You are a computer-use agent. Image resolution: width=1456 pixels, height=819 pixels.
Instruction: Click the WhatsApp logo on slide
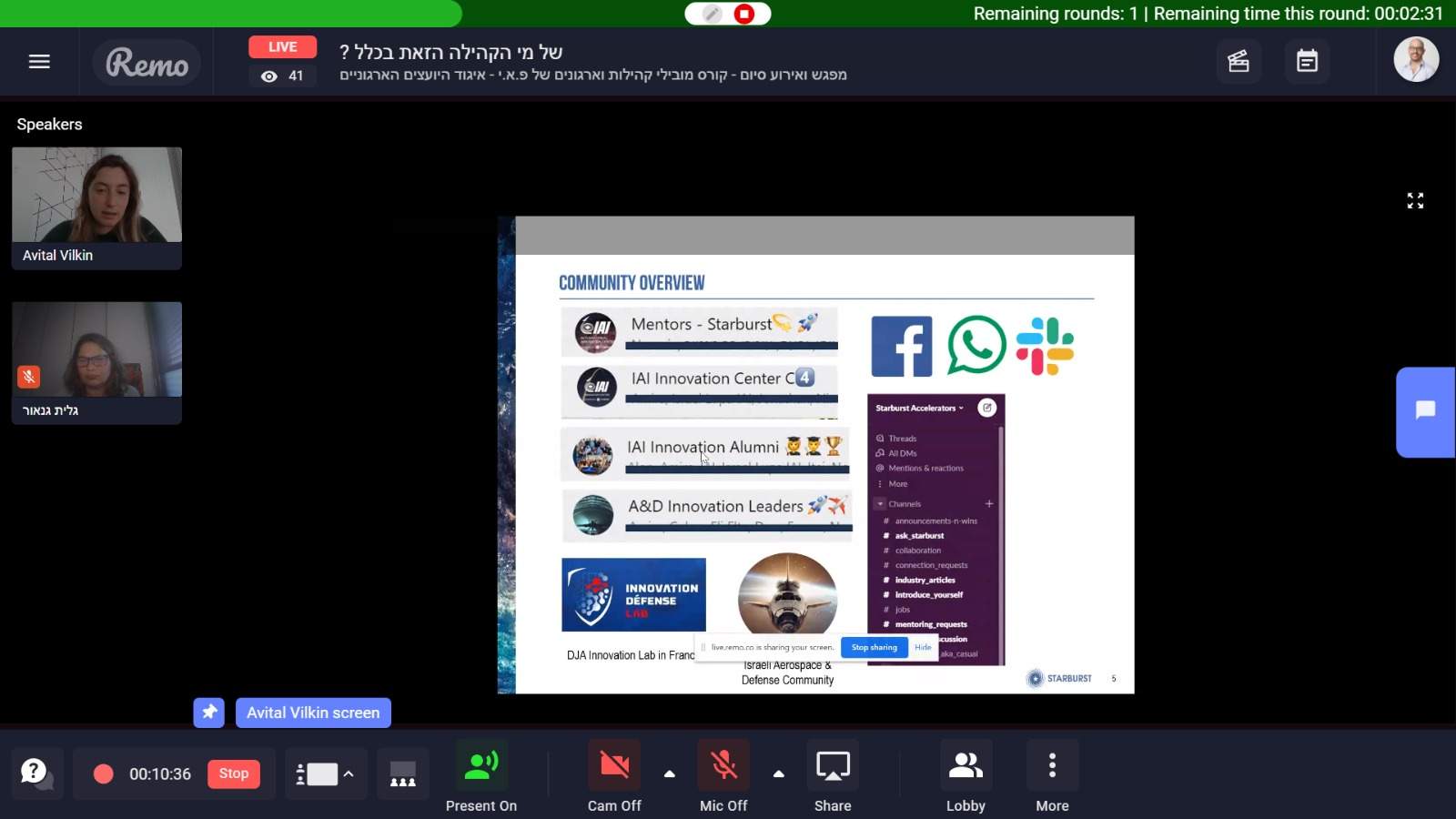click(x=976, y=345)
